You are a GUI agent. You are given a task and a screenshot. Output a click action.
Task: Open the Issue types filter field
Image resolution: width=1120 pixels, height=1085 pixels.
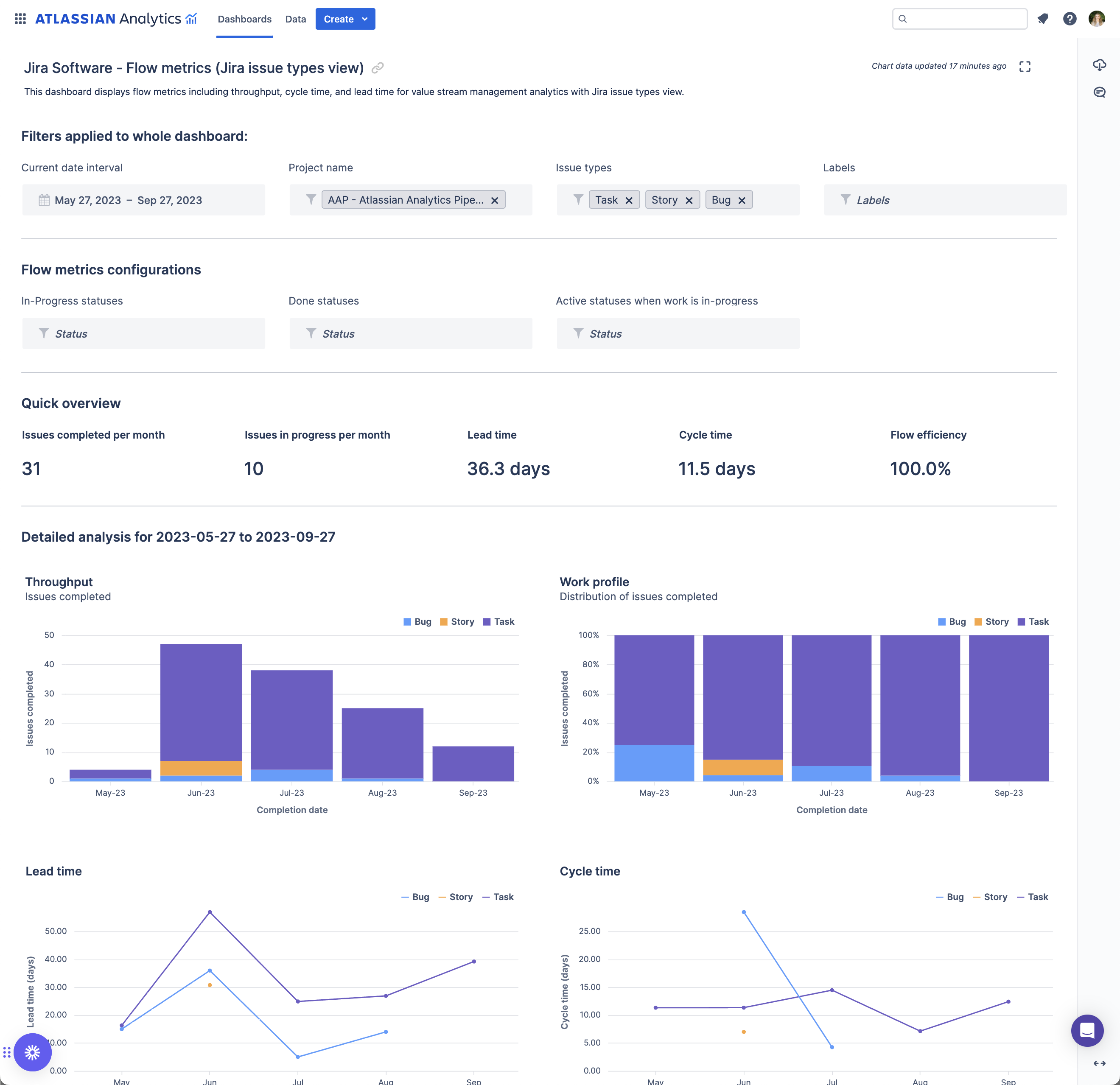[678, 200]
